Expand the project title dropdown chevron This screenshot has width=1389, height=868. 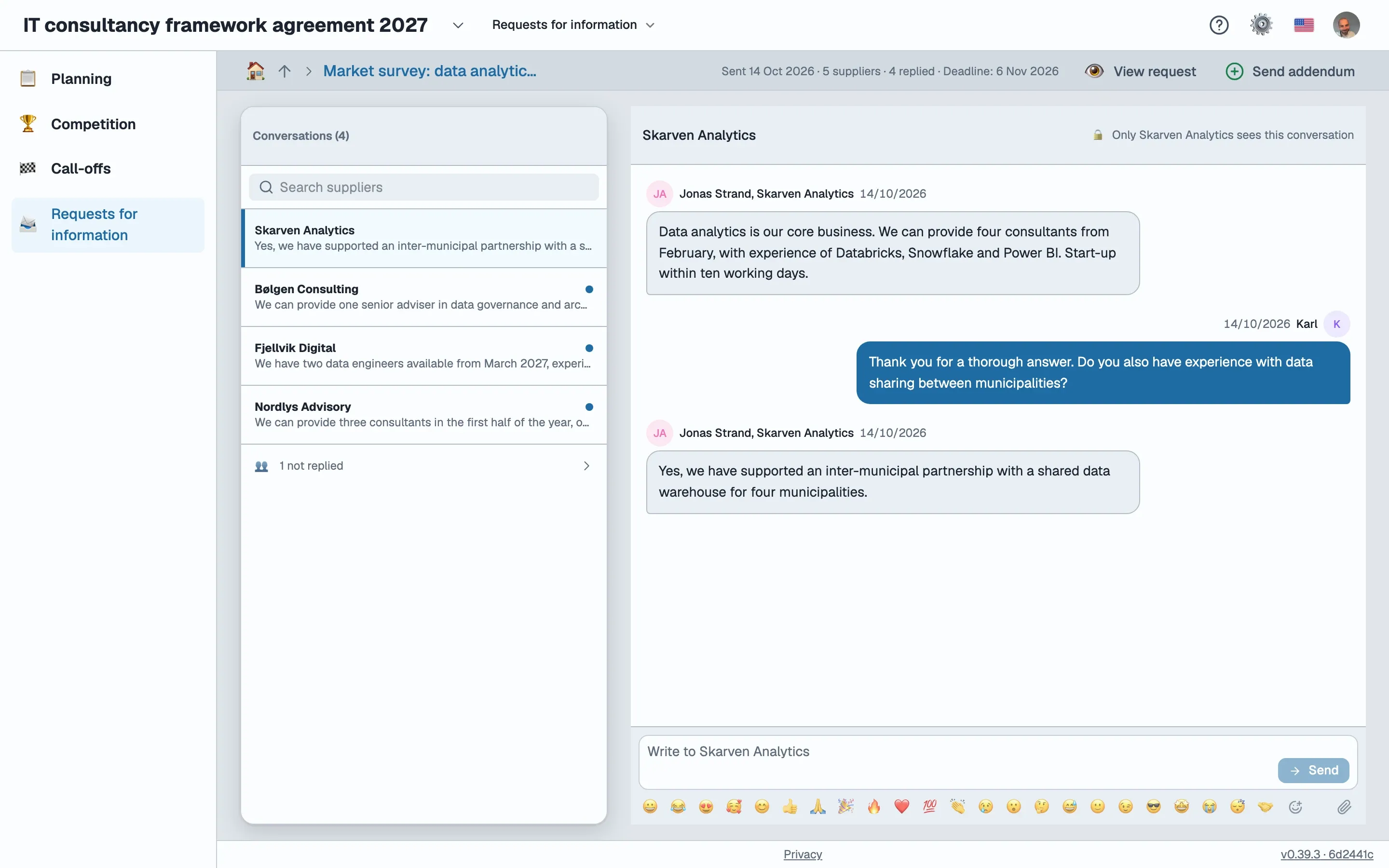point(457,25)
